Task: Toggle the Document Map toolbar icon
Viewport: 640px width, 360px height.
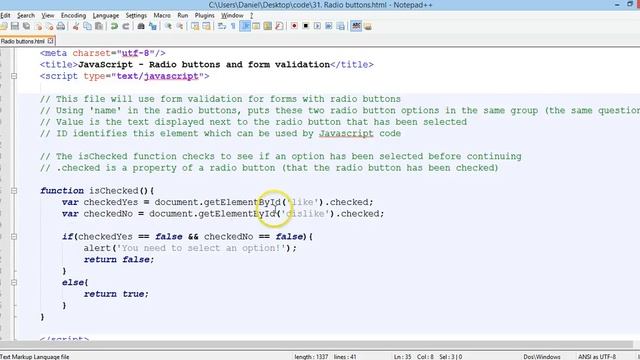Action: tap(267, 27)
